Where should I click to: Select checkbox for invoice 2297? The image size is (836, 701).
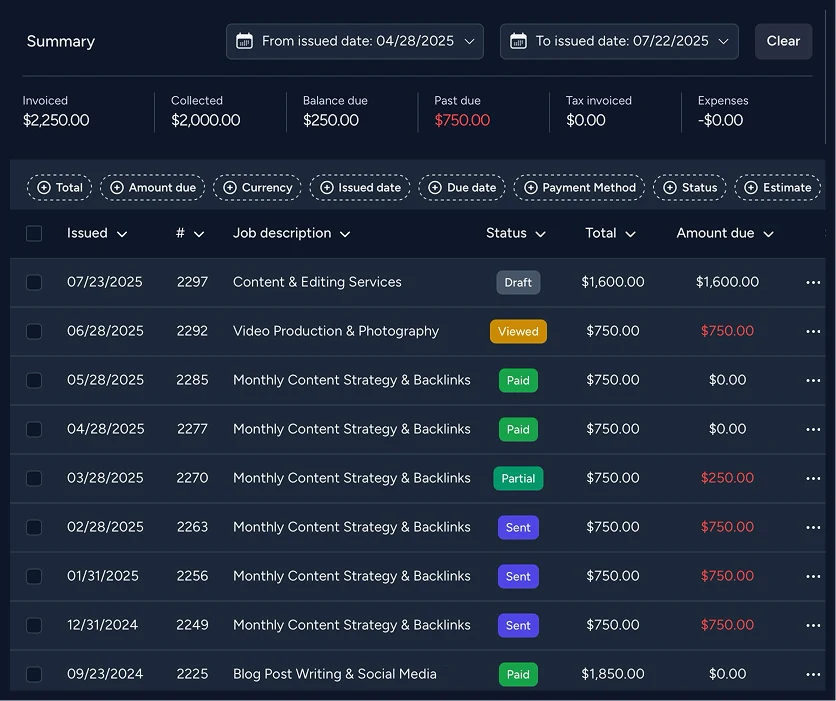[34, 283]
